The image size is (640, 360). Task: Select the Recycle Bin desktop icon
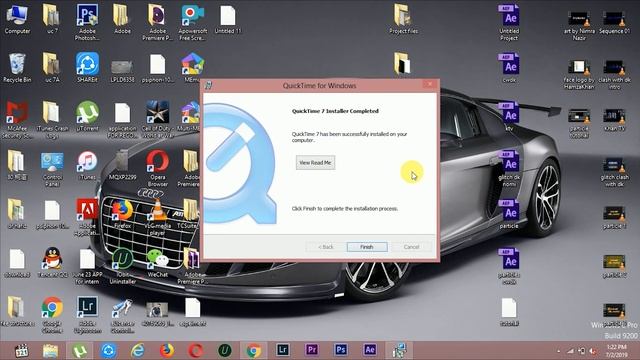(17, 68)
